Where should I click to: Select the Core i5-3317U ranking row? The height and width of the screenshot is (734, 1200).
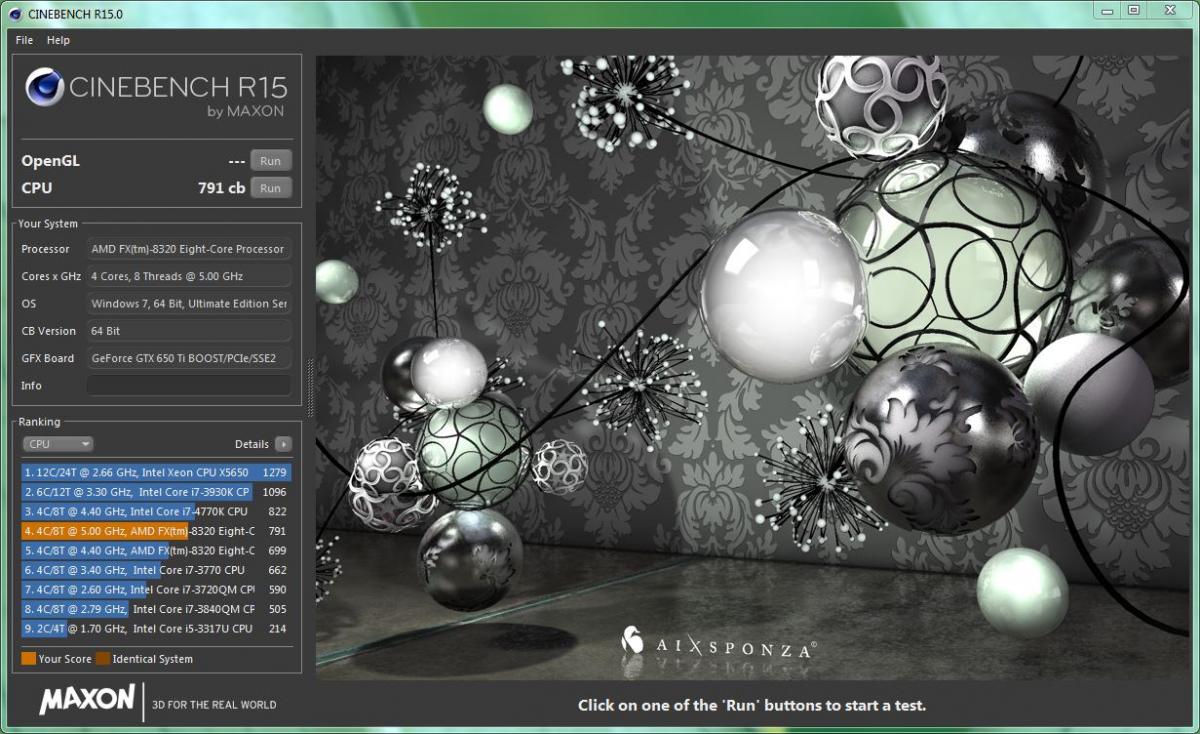(156, 628)
